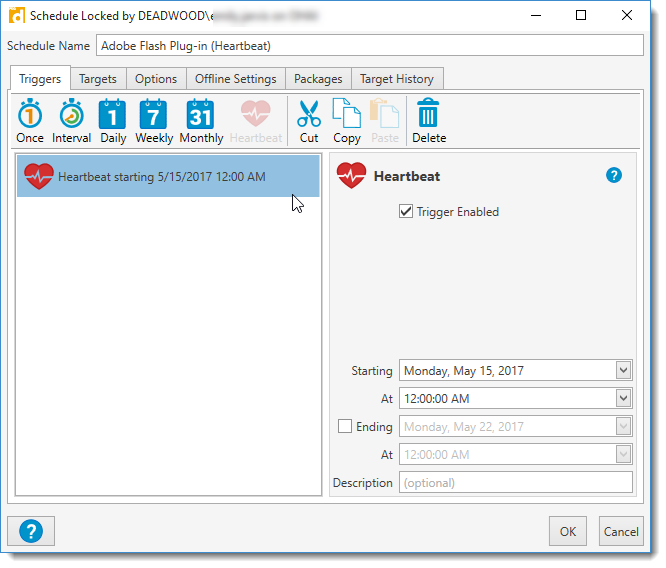This screenshot has width=666, height=568.
Task: Expand the starting At time dropdown
Action: point(624,399)
